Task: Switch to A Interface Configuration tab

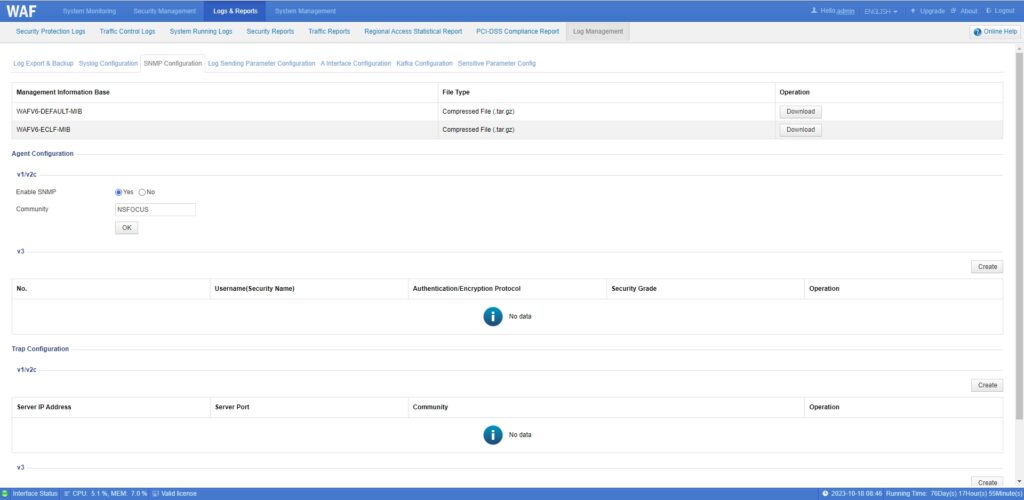Action: point(356,63)
